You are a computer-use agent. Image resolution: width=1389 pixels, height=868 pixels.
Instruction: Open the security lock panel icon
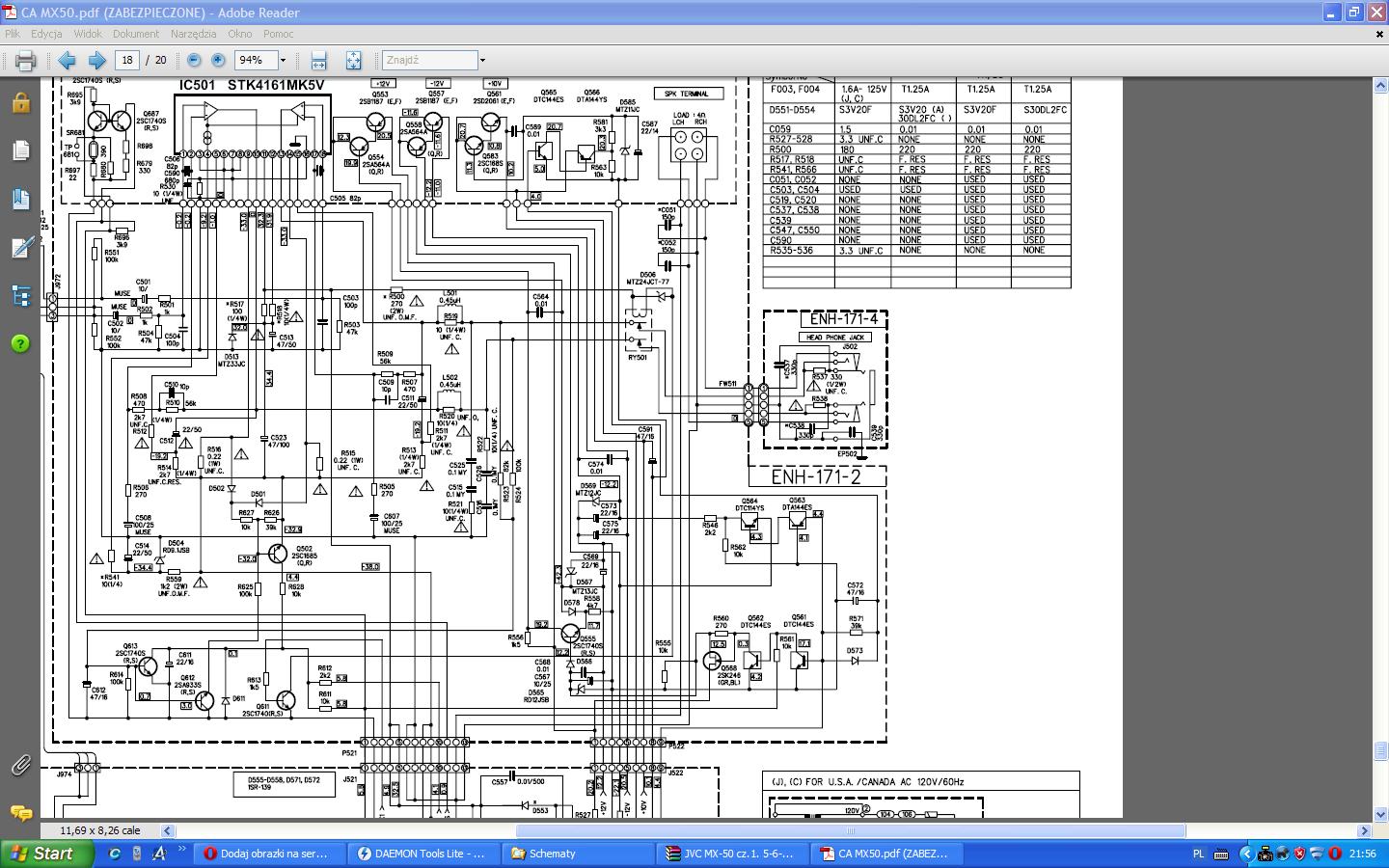tap(20, 102)
